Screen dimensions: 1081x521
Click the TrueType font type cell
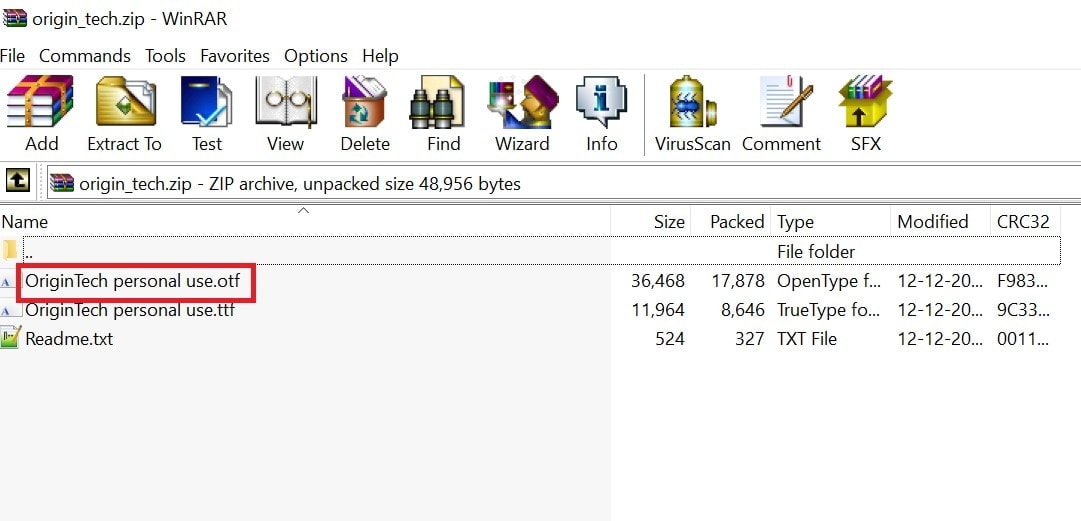(829, 310)
